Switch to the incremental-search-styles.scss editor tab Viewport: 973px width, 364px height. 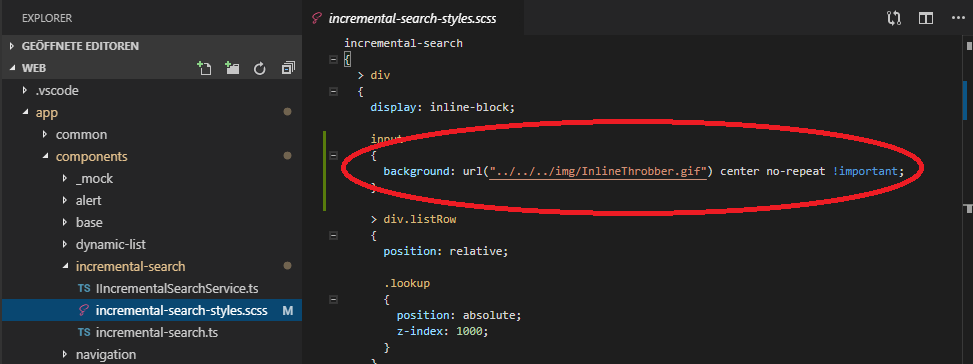[413, 19]
